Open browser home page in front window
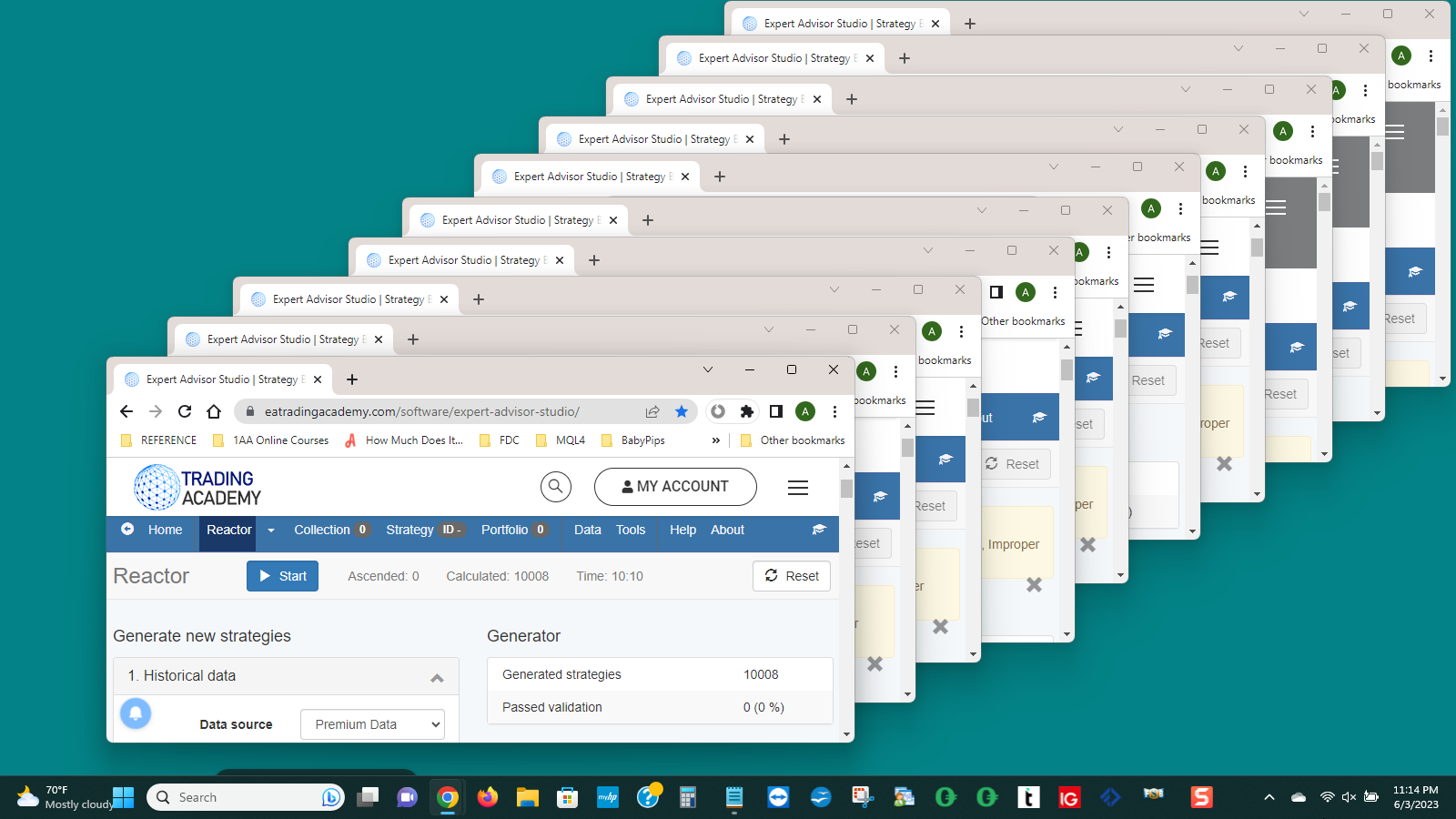 pyautogui.click(x=214, y=411)
